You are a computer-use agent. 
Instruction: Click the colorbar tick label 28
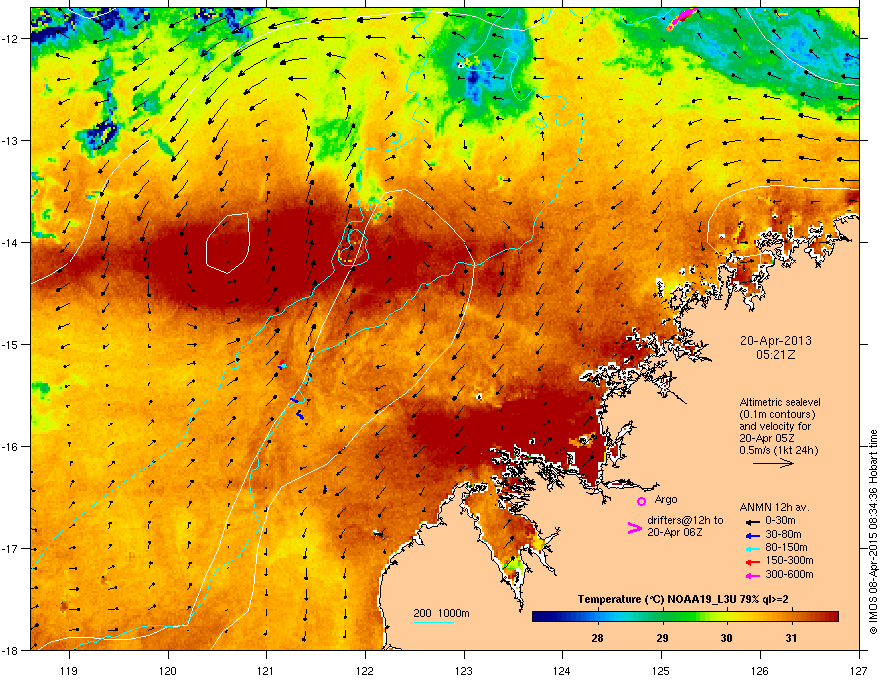(x=597, y=638)
